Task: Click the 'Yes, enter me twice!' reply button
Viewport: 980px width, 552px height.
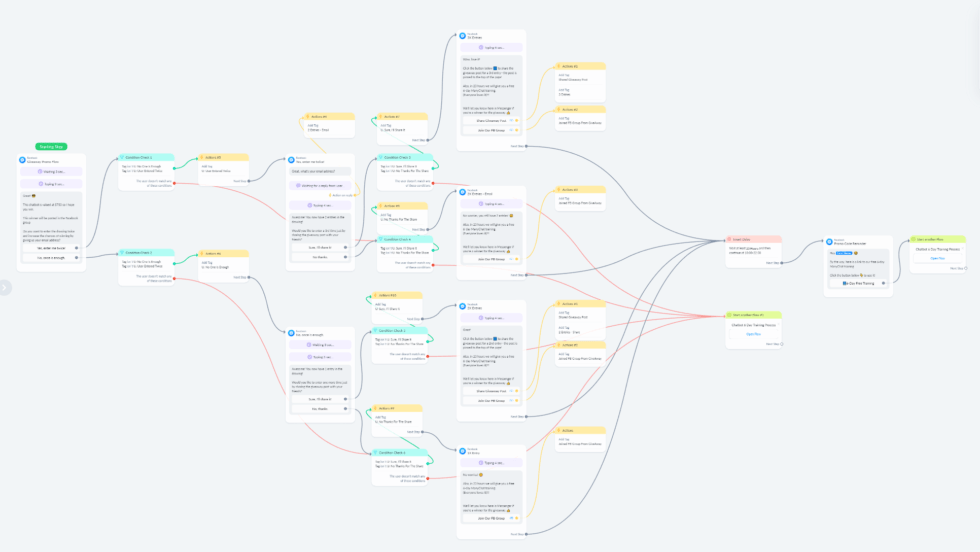Action: [51, 248]
